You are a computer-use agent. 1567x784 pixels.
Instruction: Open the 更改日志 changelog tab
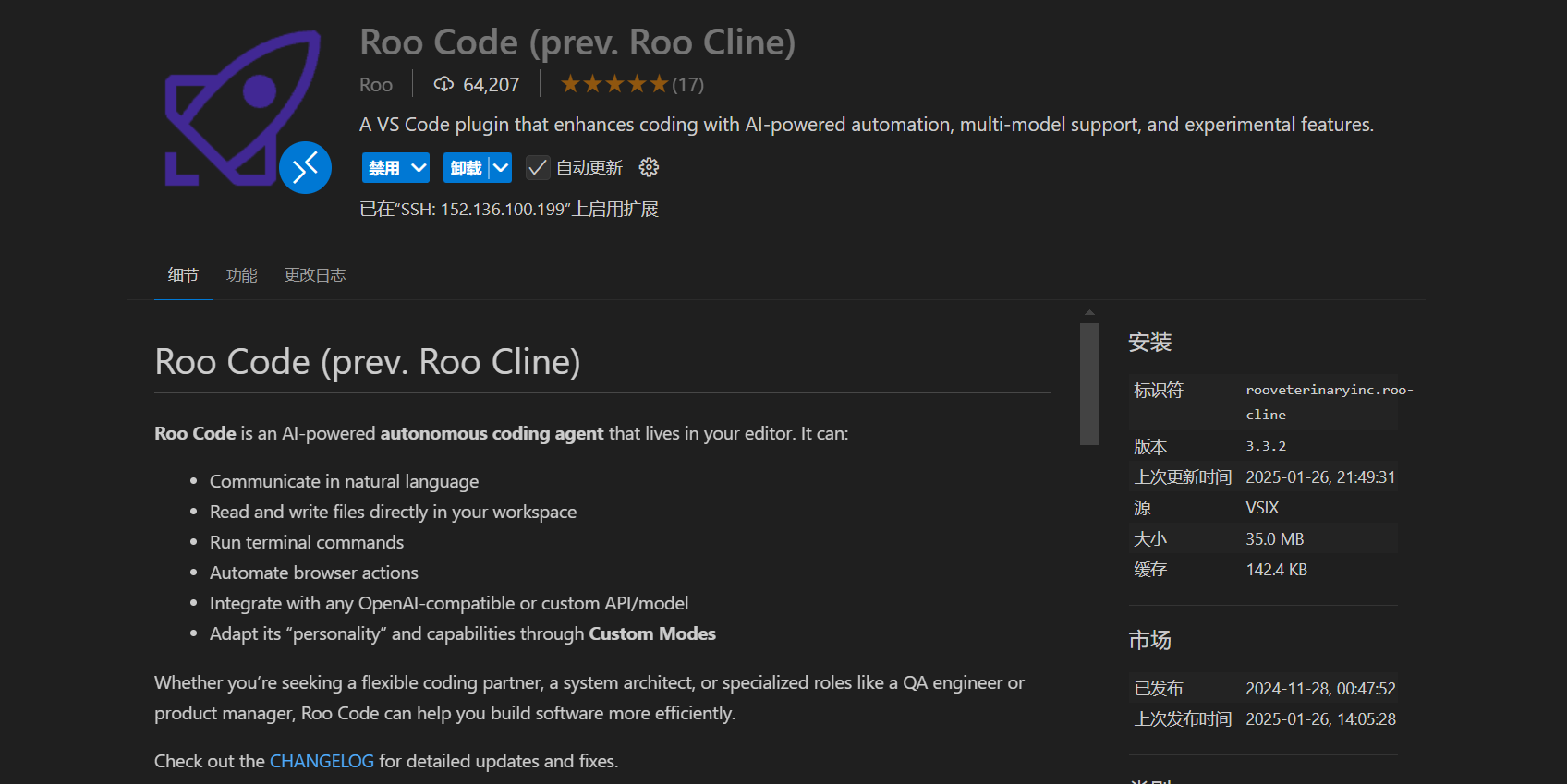coord(314,275)
